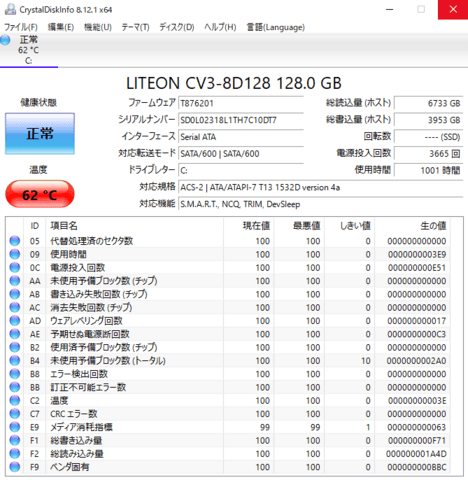
Task: Click the red 62 °C temperature button
Action: [x=40, y=195]
